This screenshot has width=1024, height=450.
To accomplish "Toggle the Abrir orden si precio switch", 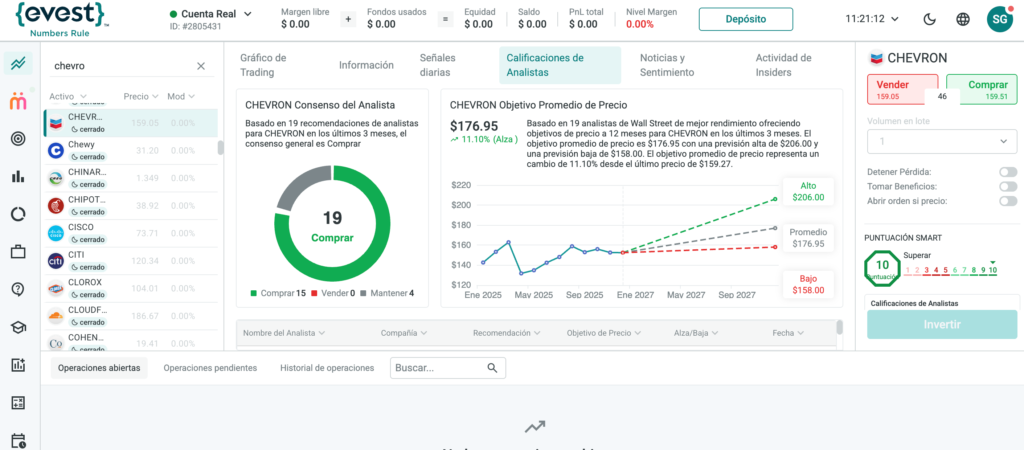I will pyautogui.click(x=1008, y=201).
